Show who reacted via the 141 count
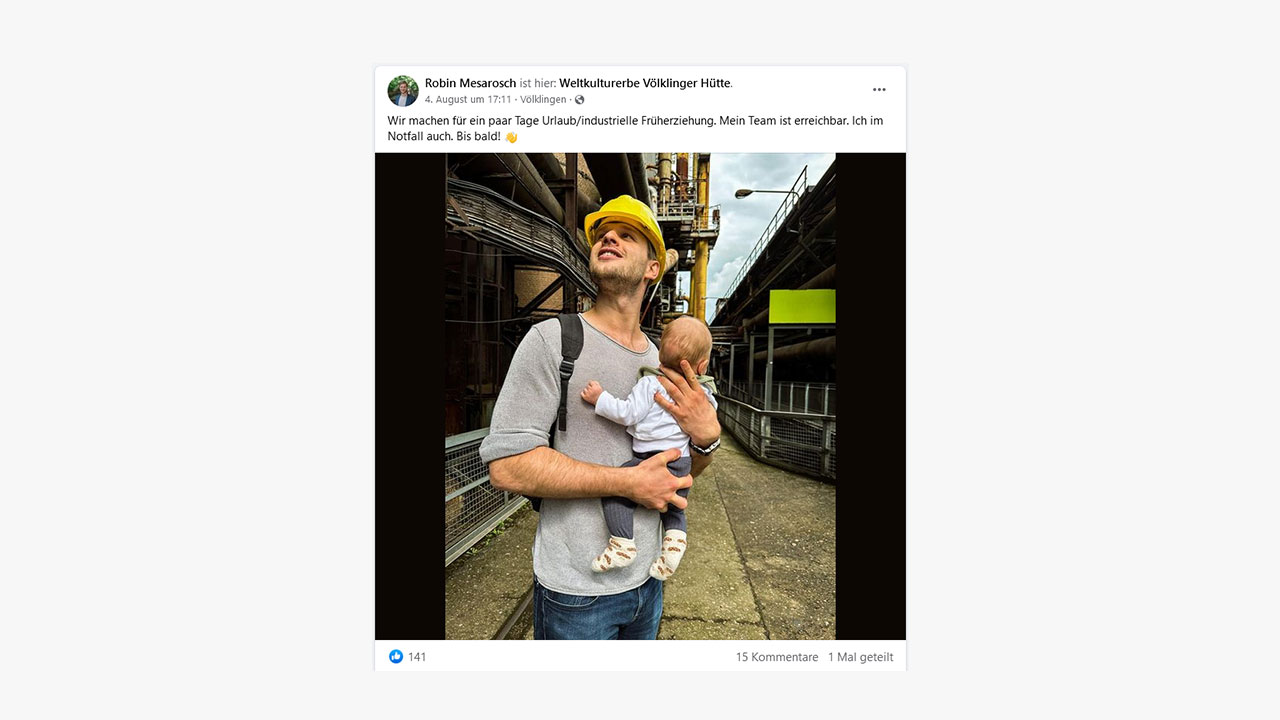Image resolution: width=1280 pixels, height=720 pixels. pos(417,657)
